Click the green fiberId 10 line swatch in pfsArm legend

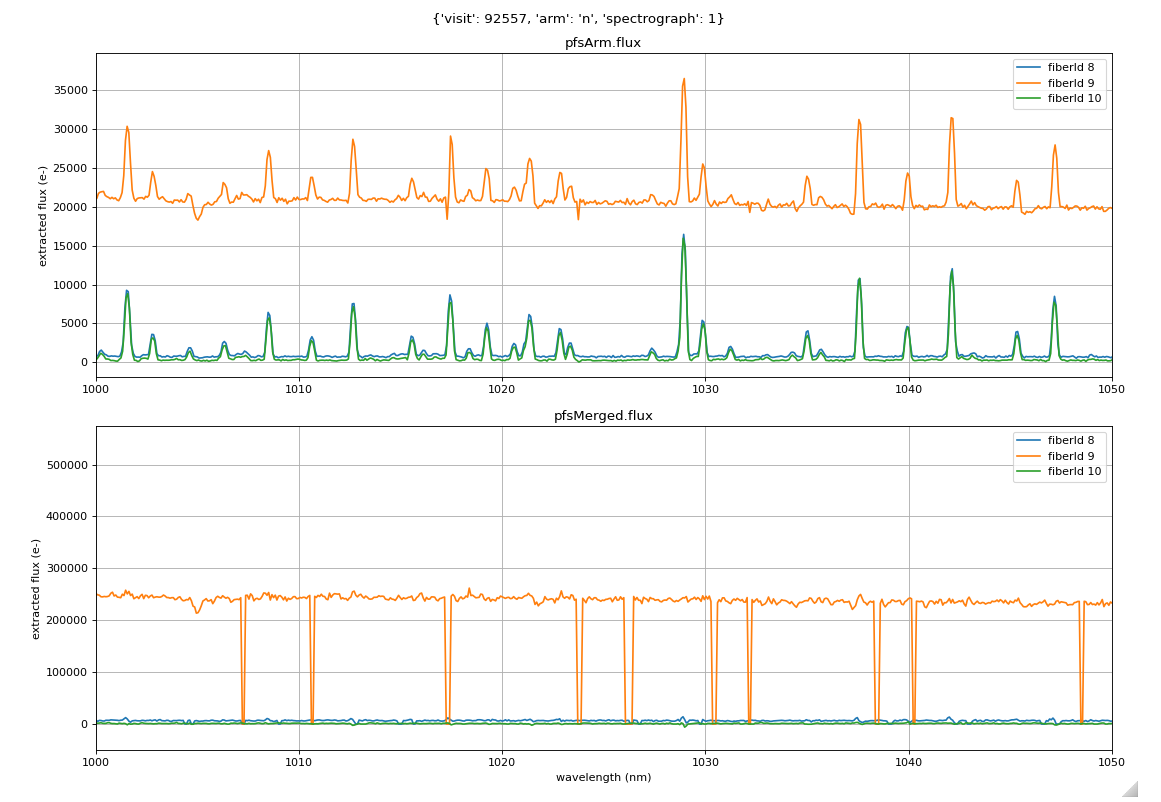pos(1028,99)
